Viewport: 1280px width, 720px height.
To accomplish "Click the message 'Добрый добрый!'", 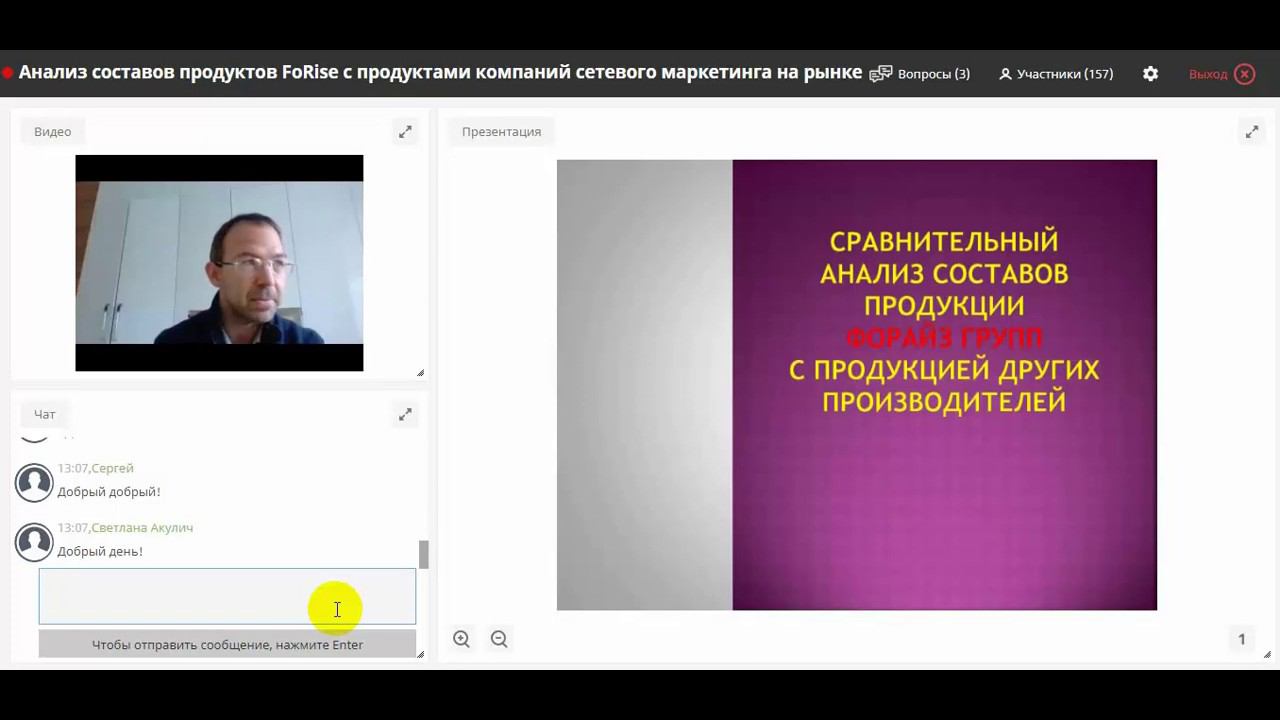I will click(x=108, y=492).
